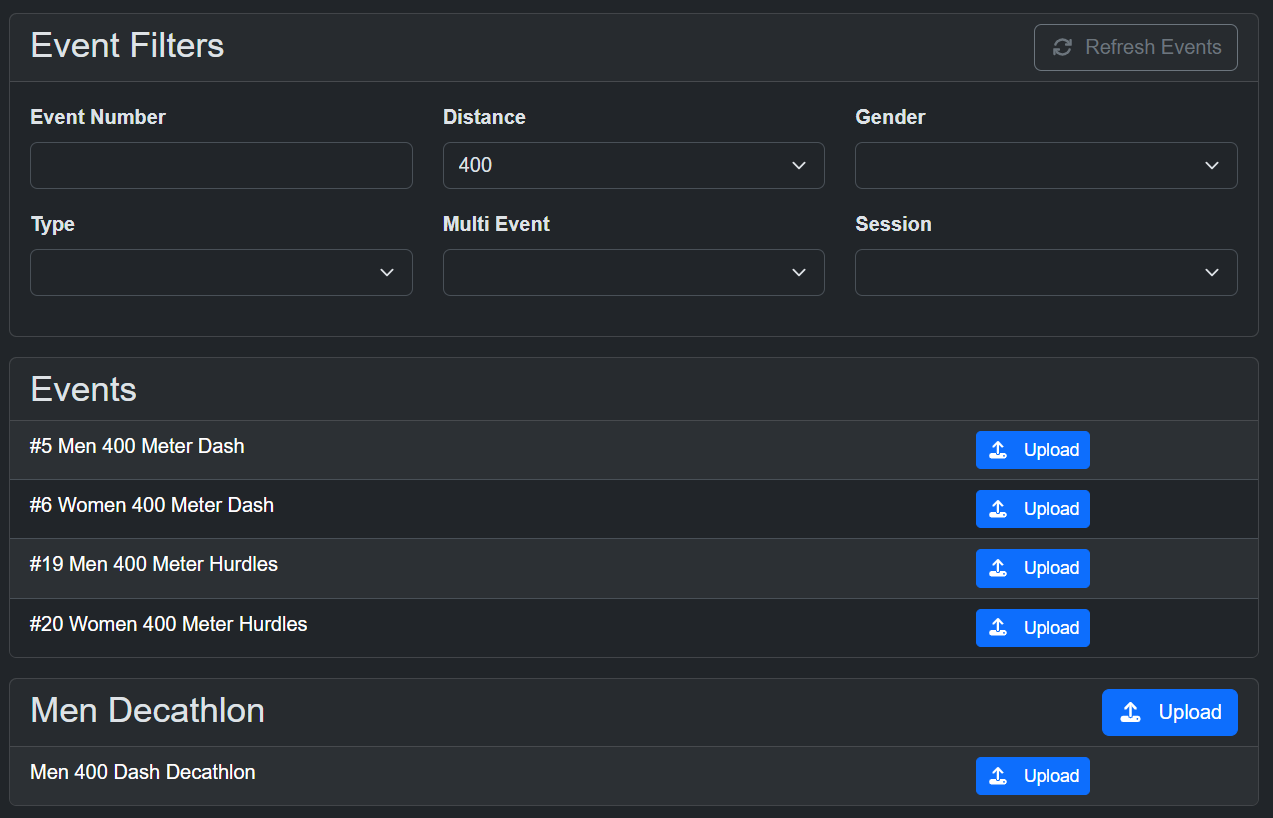Select the #5 Men 400 Meter Dash row

[x=137, y=446]
